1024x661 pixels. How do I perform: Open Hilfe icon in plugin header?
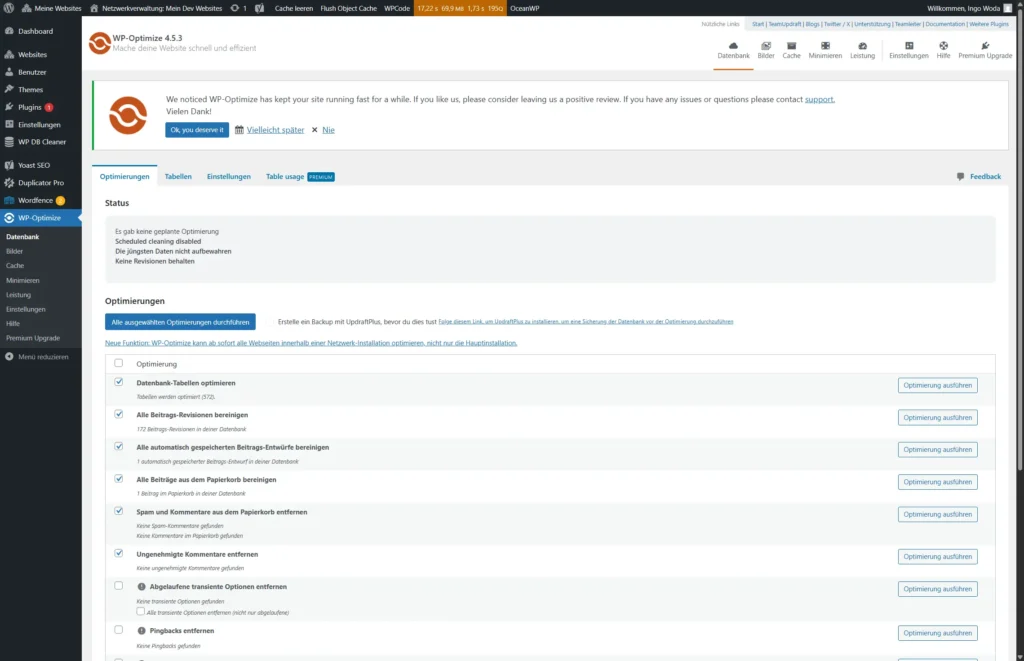coord(944,50)
